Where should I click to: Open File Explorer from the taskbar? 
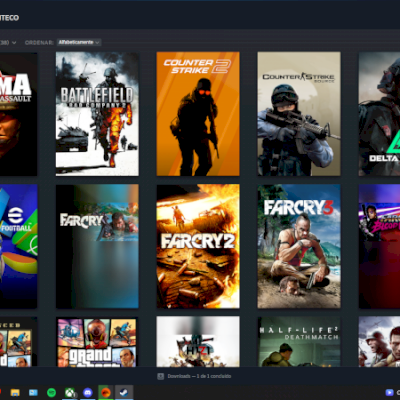pyautogui.click(x=15, y=392)
